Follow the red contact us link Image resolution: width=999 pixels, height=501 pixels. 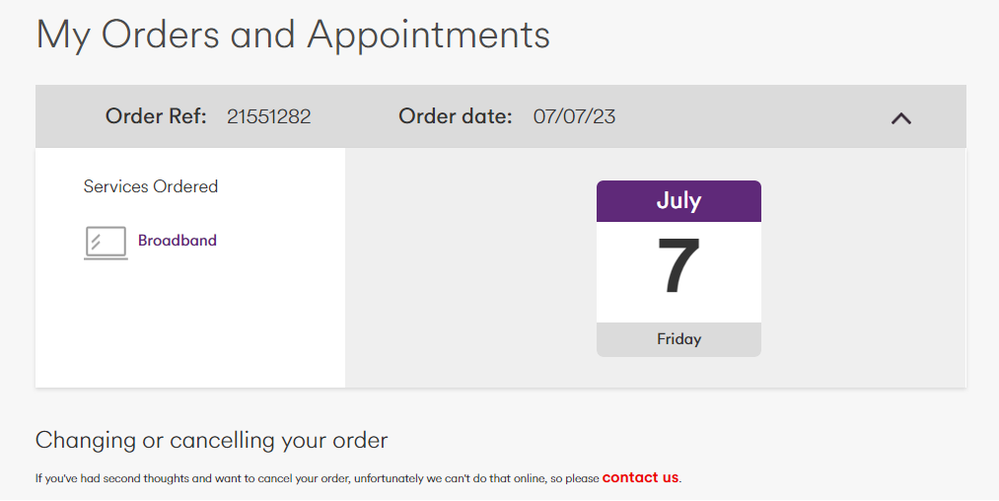coord(640,477)
